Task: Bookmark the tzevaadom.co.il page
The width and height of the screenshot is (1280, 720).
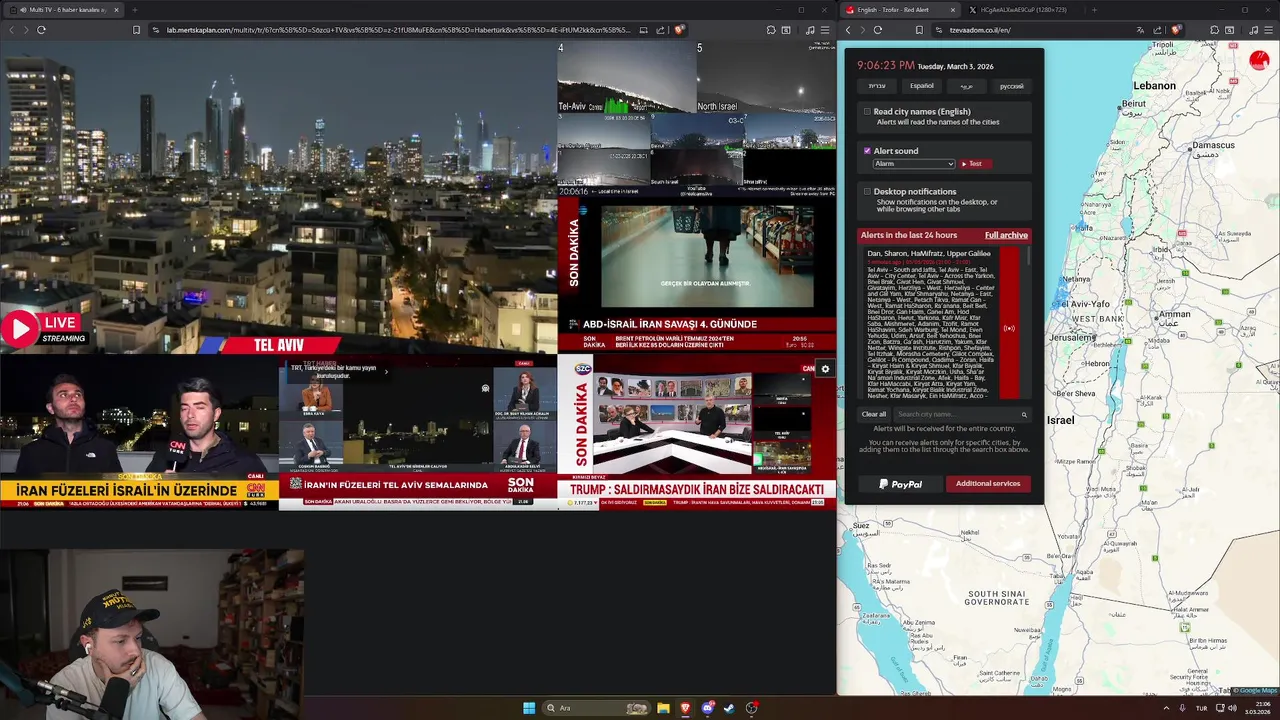Action: click(x=920, y=30)
